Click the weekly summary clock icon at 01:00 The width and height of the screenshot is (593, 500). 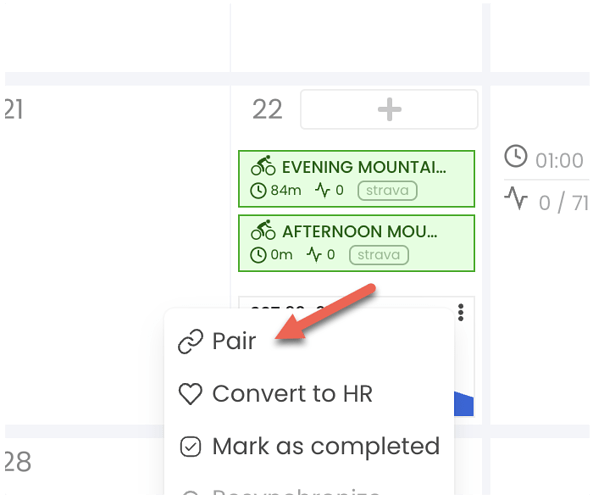click(515, 156)
